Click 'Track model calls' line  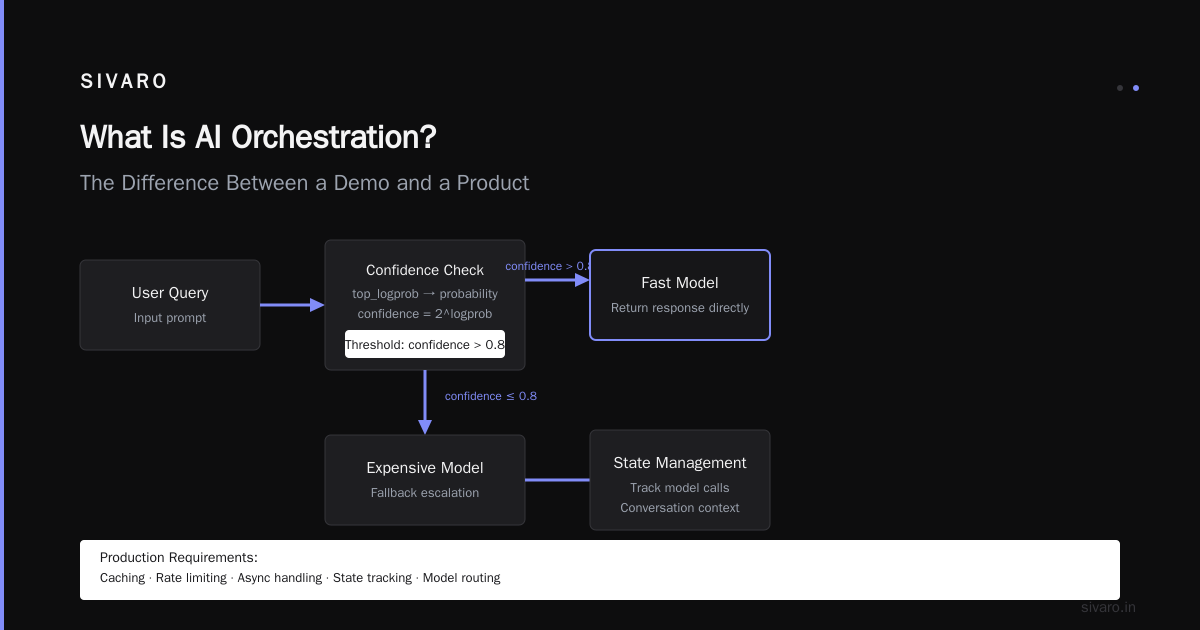coord(680,488)
